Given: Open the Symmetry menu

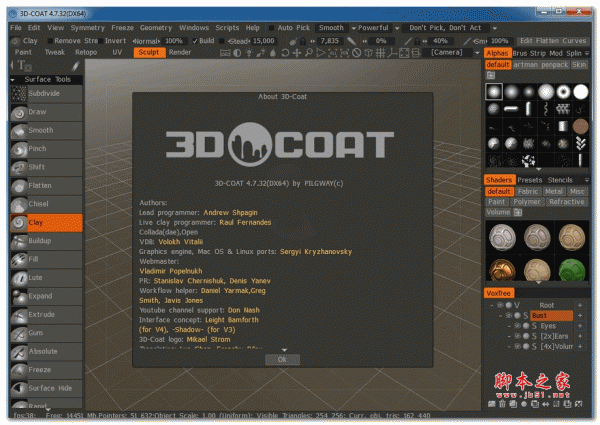Looking at the screenshot, I should [88, 28].
